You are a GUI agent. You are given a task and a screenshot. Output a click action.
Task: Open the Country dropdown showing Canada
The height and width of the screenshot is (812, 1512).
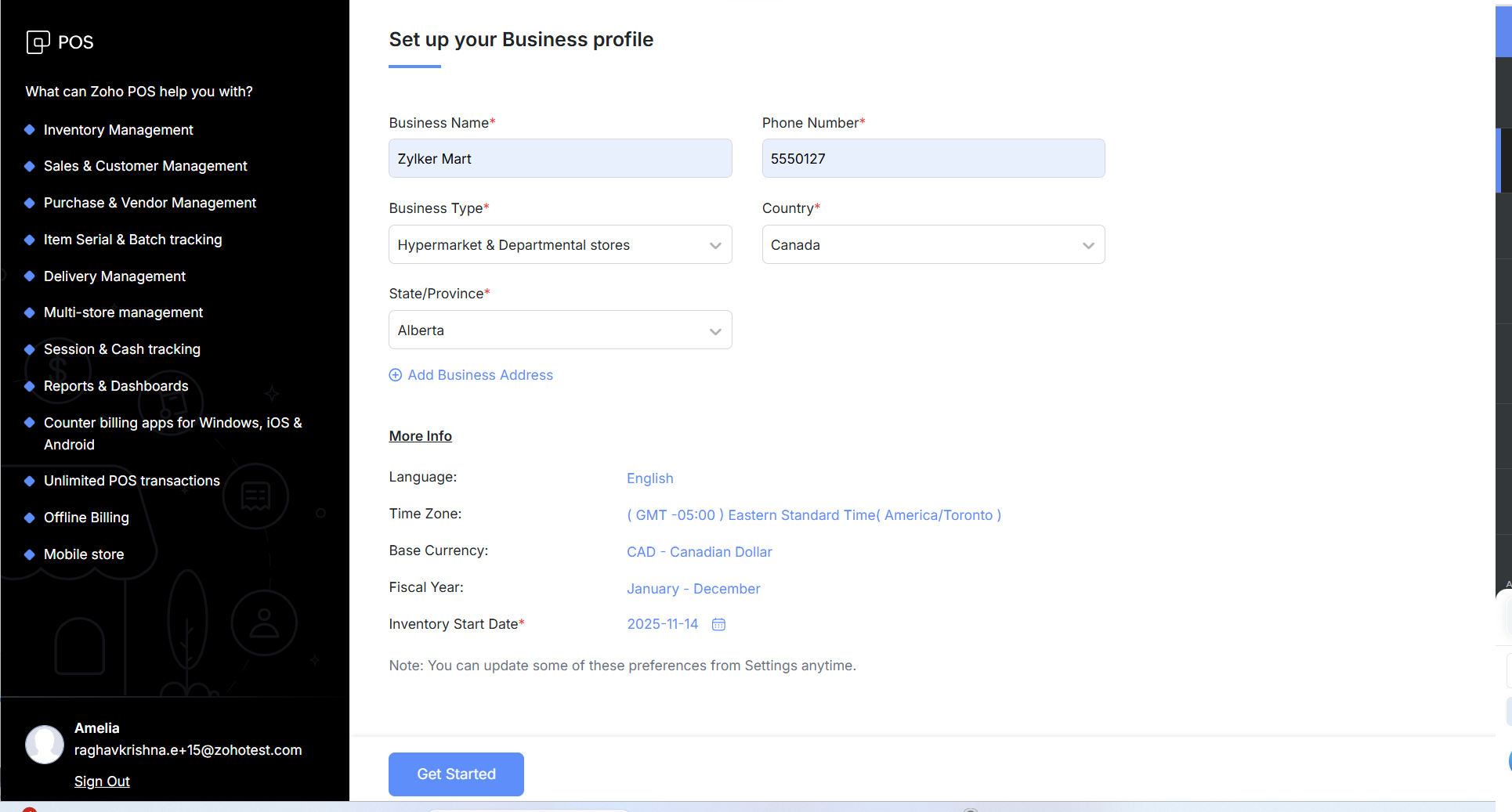tap(933, 245)
